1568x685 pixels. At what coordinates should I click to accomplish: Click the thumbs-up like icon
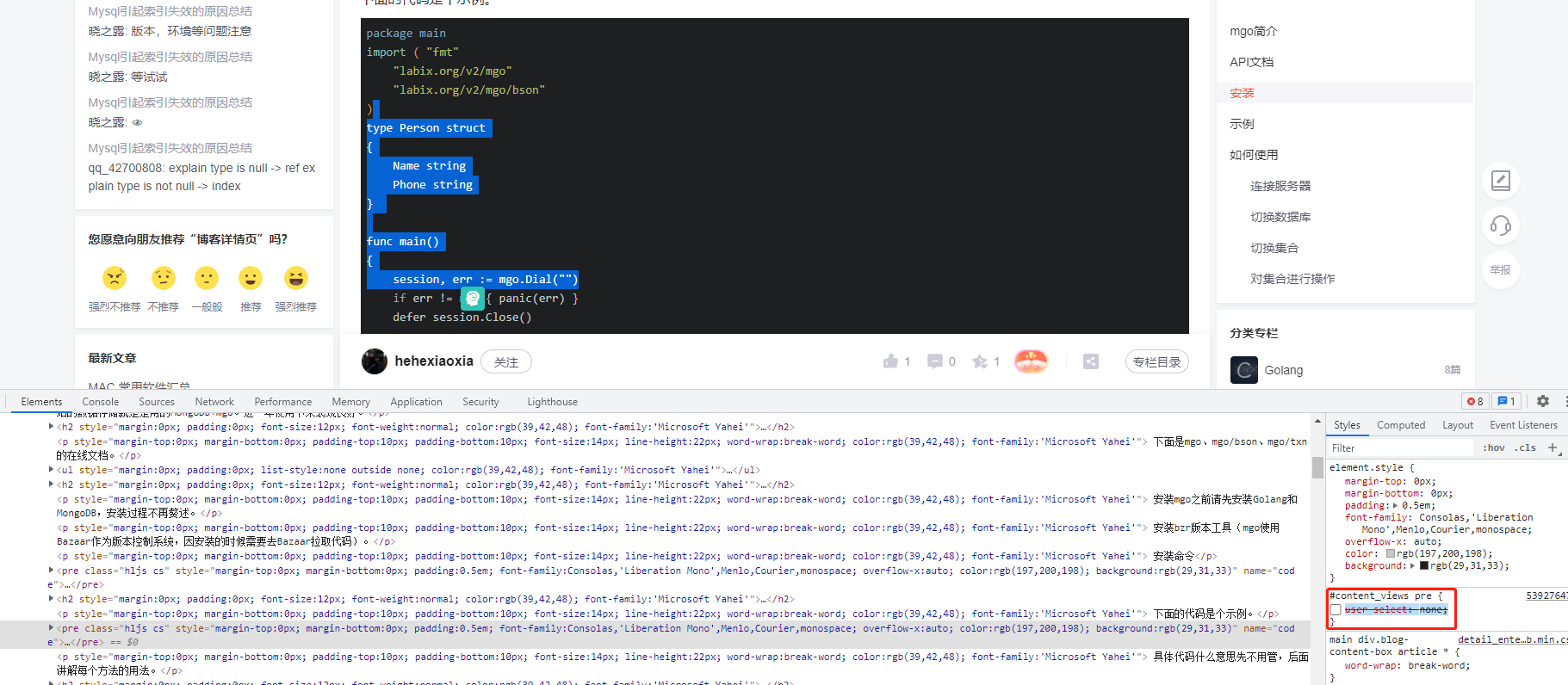pos(890,361)
